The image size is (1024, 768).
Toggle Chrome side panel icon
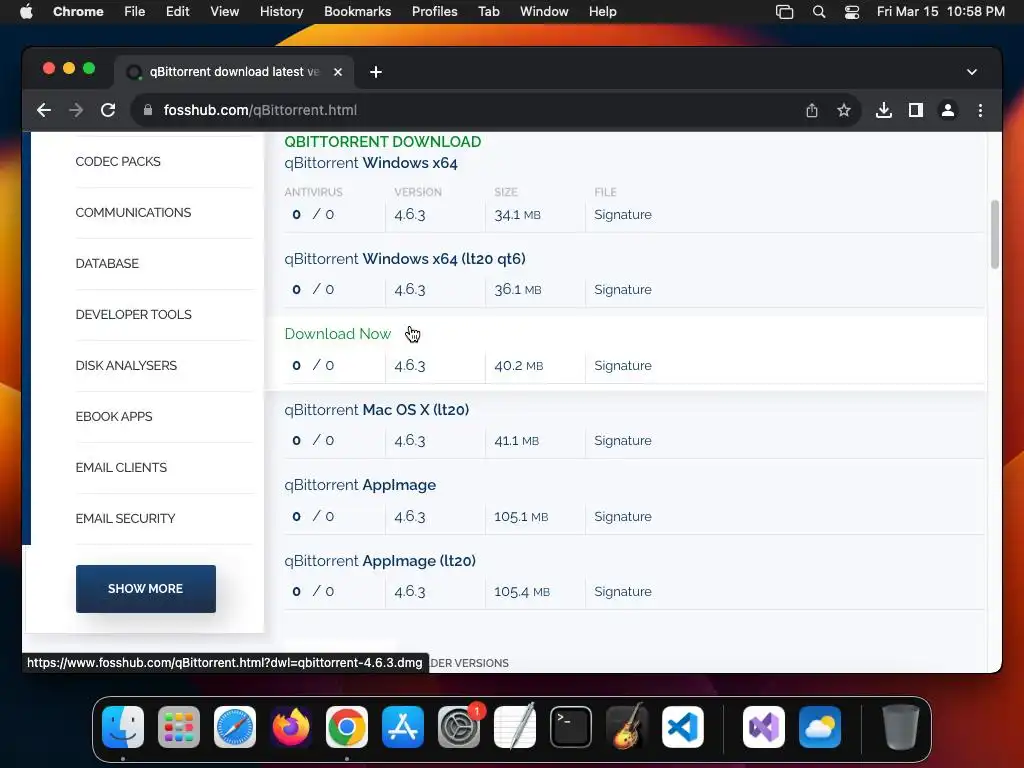(916, 110)
